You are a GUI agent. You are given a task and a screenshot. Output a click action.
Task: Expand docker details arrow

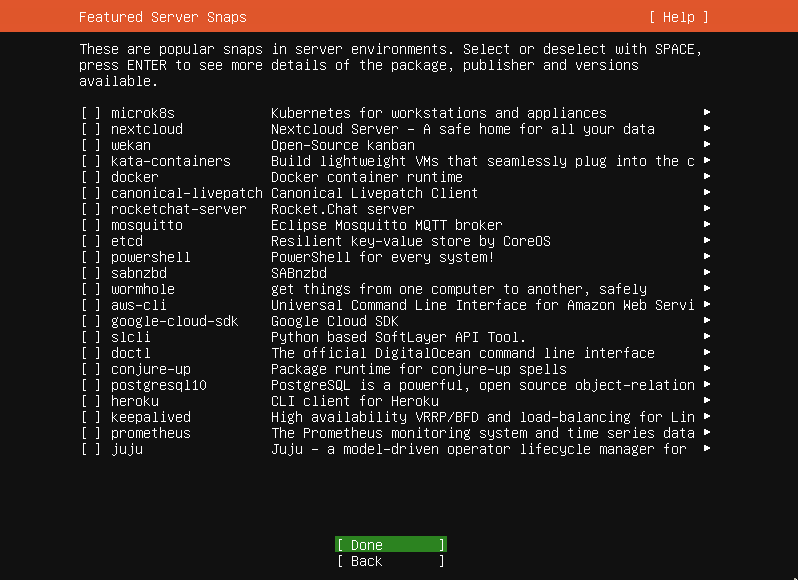tap(707, 176)
